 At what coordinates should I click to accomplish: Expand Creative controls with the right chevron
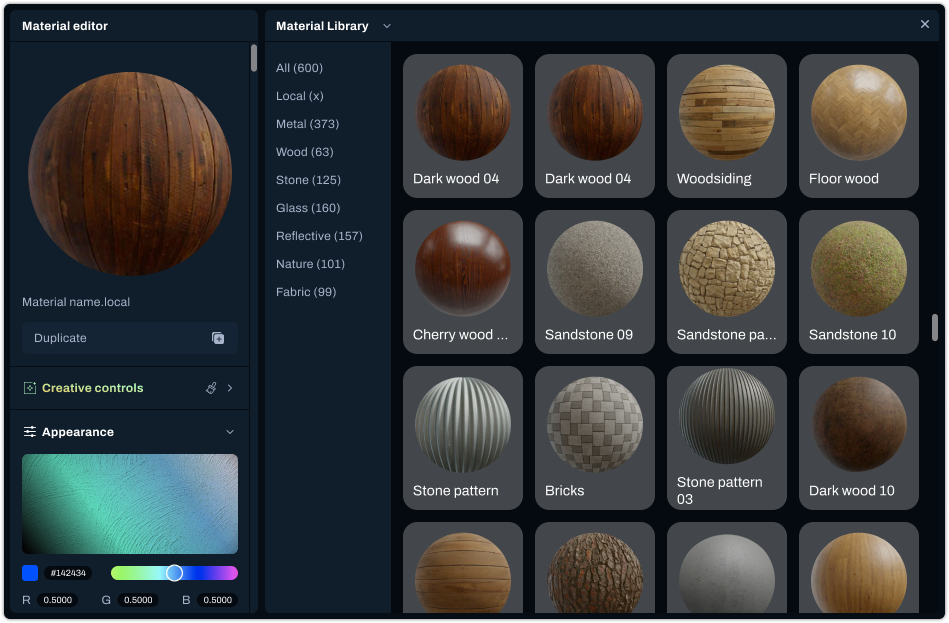tap(230, 388)
